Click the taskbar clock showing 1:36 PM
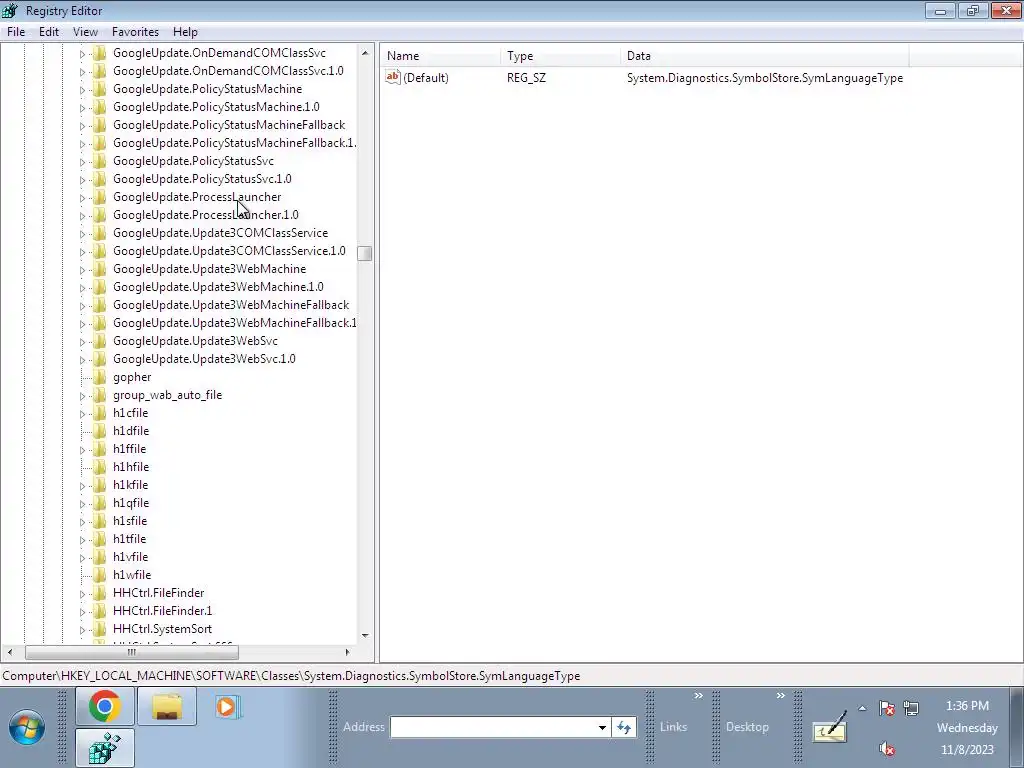 pos(967,706)
